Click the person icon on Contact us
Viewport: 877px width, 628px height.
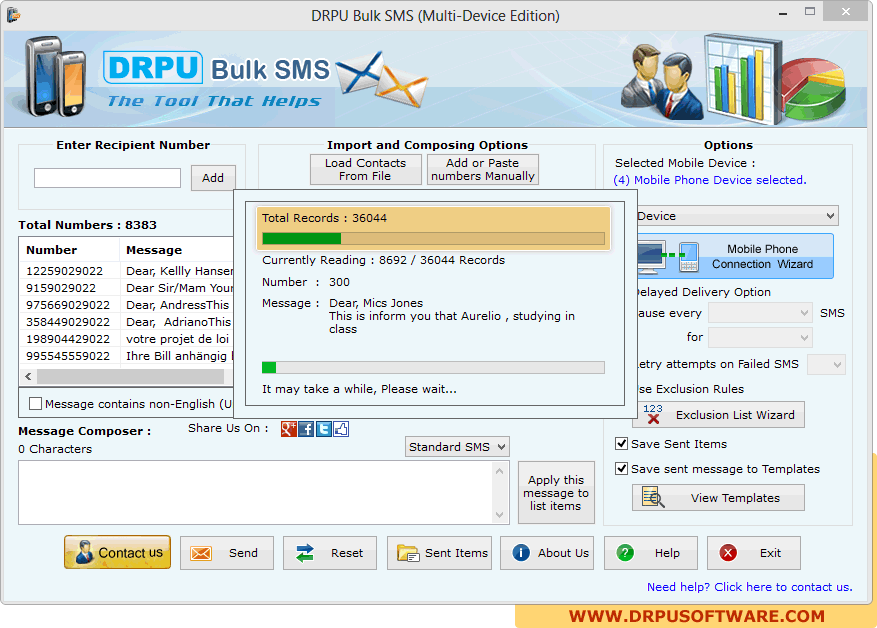(x=84, y=552)
